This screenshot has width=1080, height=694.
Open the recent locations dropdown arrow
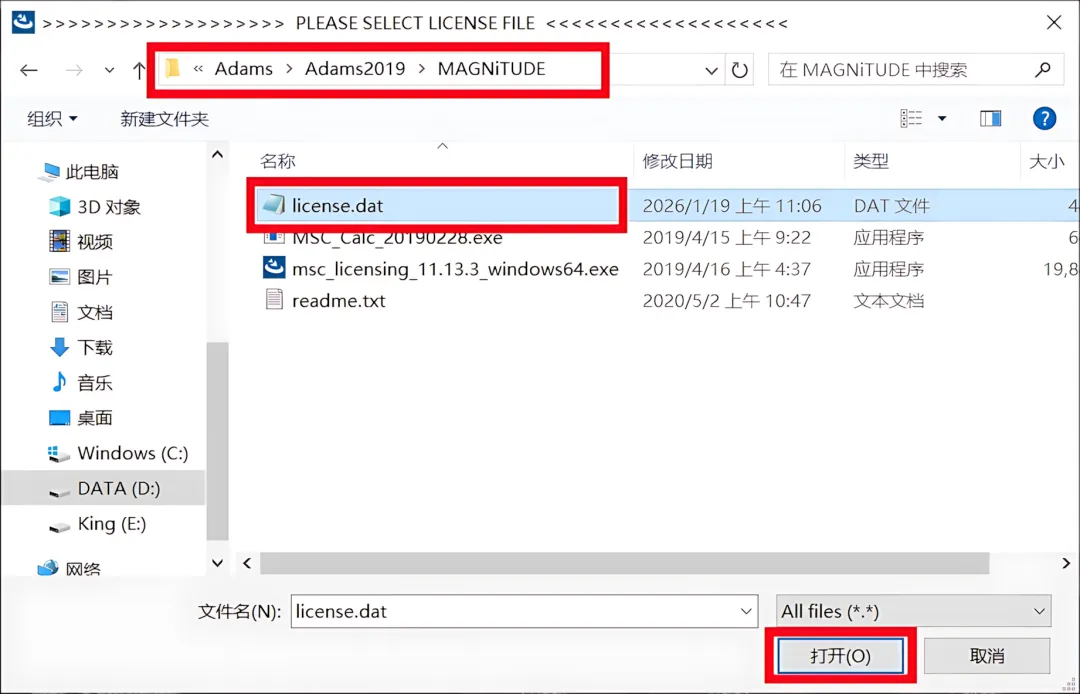coord(109,70)
